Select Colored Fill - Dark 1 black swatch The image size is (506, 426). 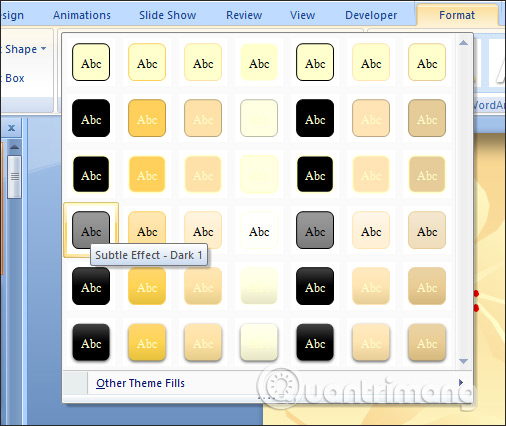click(91, 118)
